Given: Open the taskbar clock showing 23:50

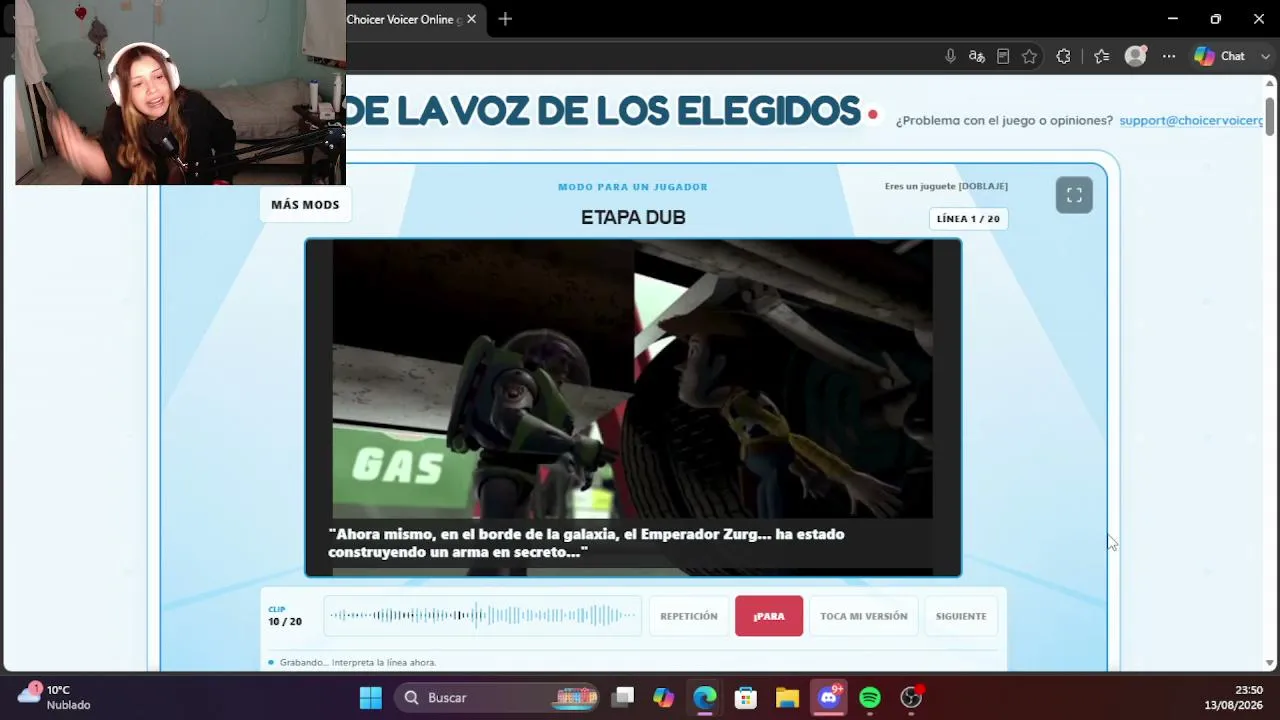Looking at the screenshot, I should (1234, 697).
